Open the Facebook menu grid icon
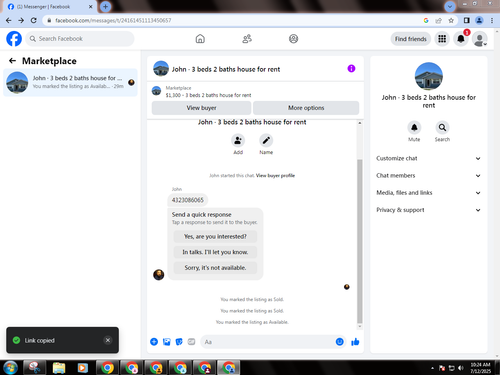Viewport: 500px width, 375px height. [442, 39]
